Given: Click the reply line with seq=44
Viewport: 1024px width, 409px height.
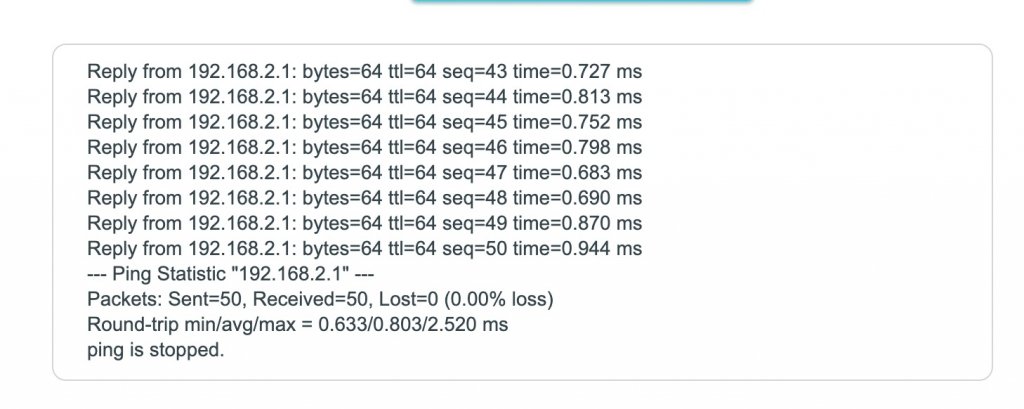Looking at the screenshot, I should pyautogui.click(x=364, y=97).
